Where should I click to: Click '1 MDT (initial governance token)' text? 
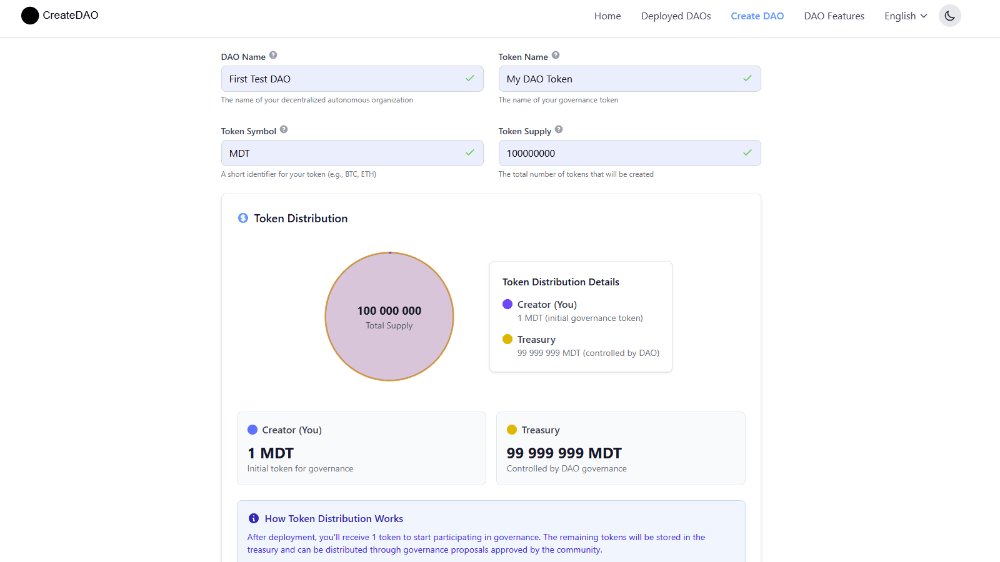click(x=580, y=318)
